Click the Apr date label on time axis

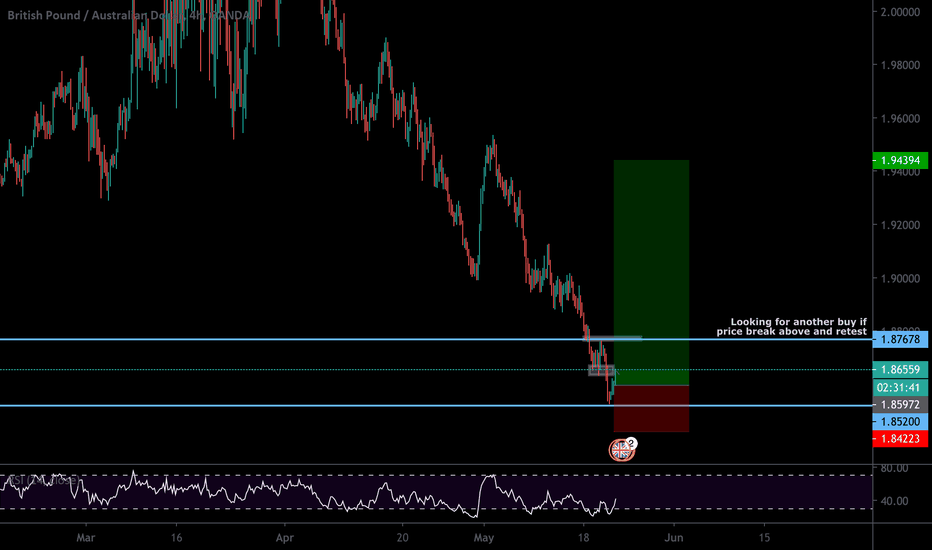(x=285, y=538)
